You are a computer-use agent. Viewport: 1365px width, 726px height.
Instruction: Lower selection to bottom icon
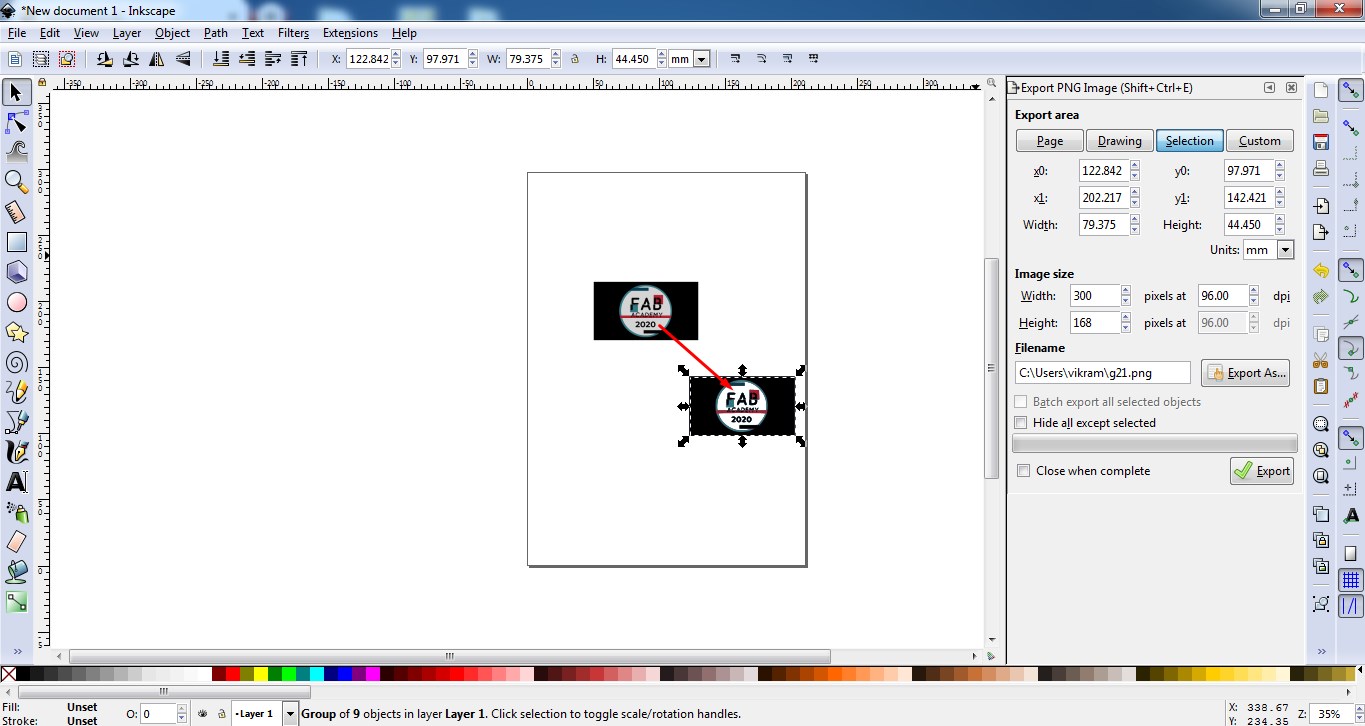pyautogui.click(x=221, y=59)
